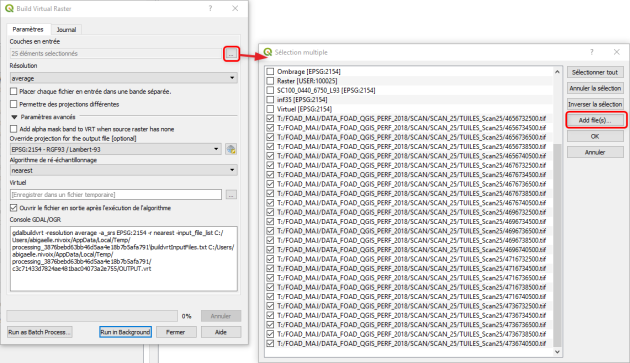Check the SC100_0440_6750_L93 layer
630x363 pixels.
point(270,90)
